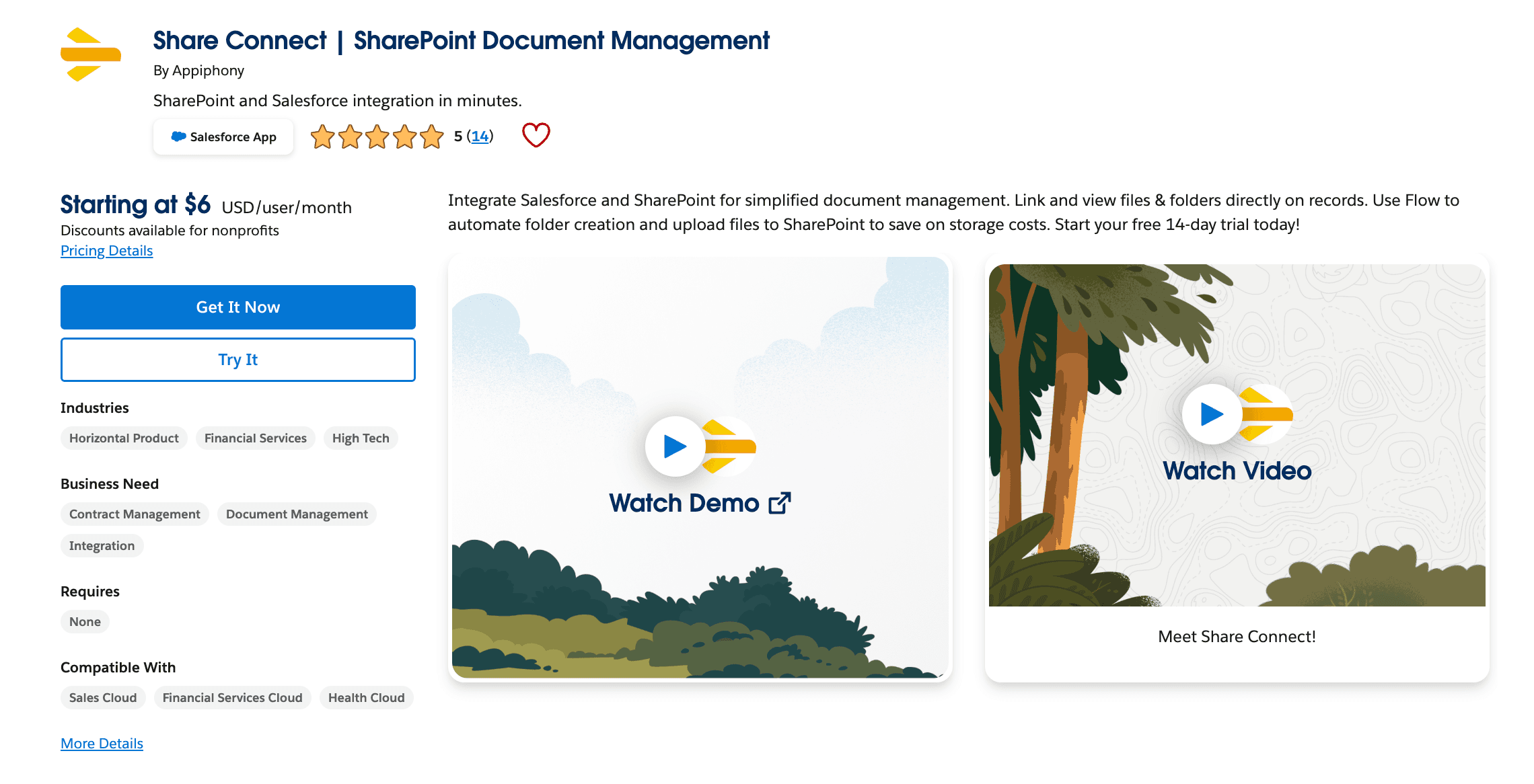Click the Requires section heading

pos(90,592)
